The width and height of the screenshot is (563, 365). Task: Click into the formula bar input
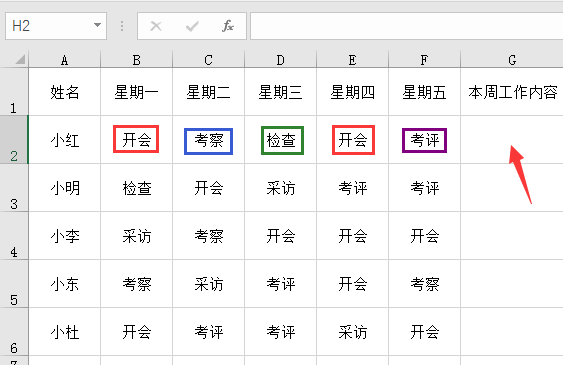tap(406, 26)
